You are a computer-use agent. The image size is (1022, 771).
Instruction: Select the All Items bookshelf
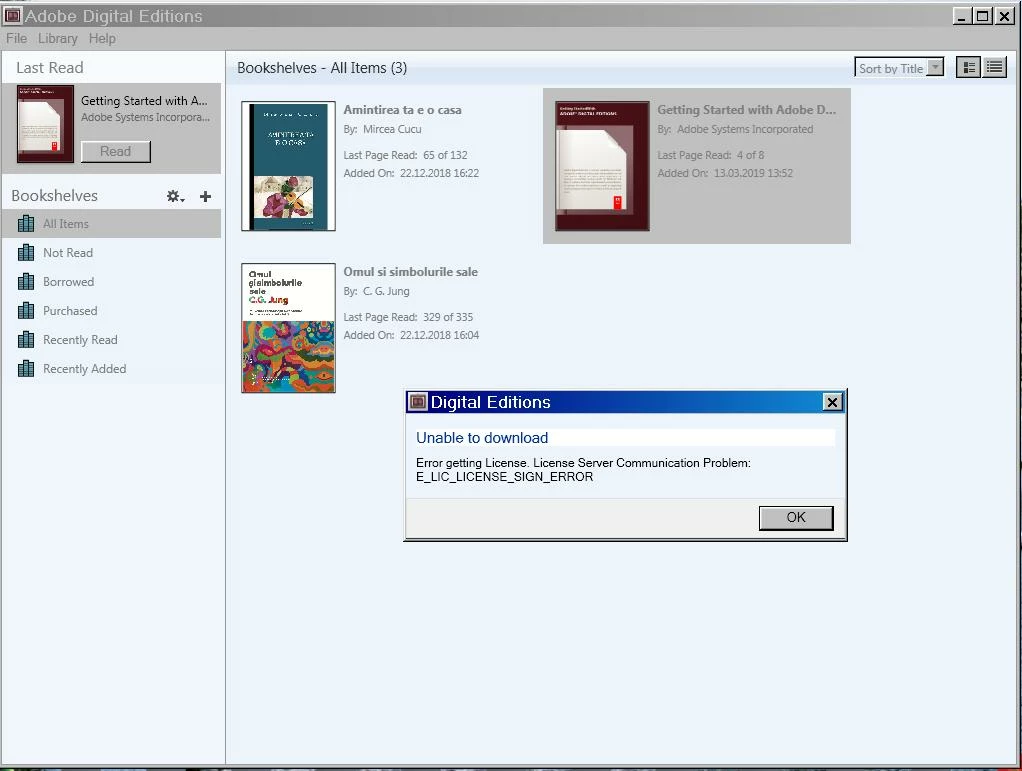click(x=111, y=224)
